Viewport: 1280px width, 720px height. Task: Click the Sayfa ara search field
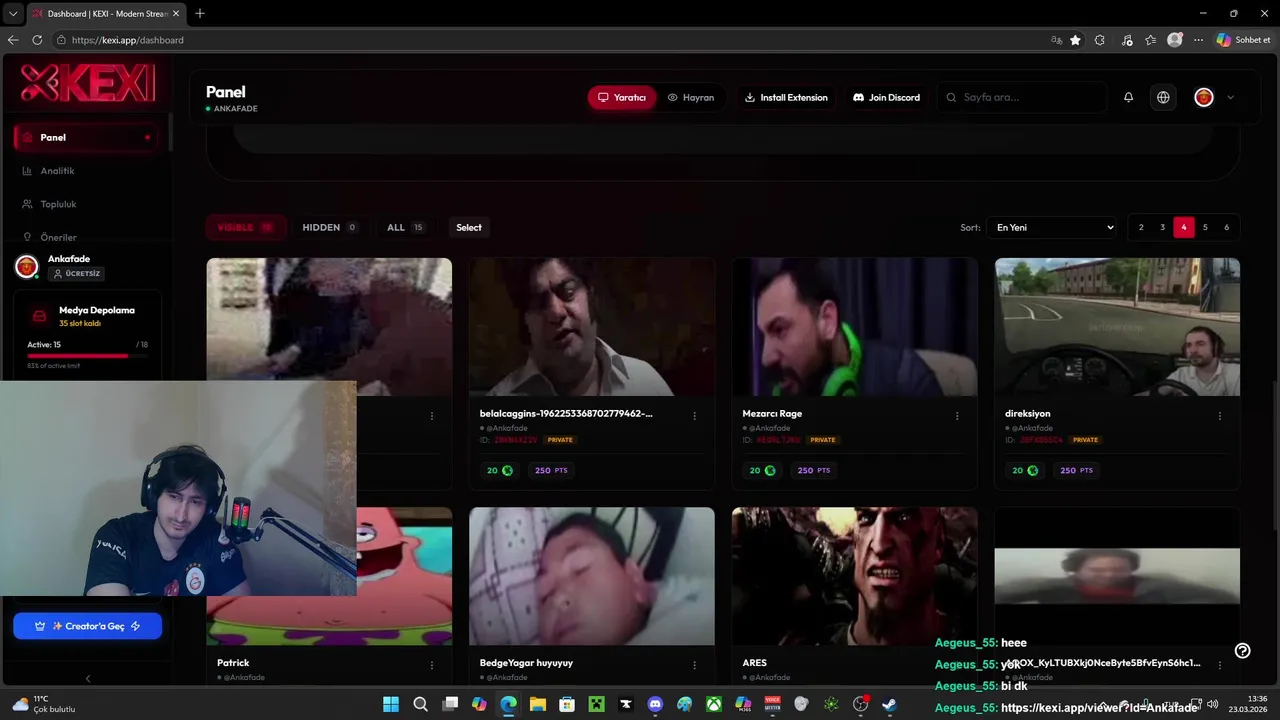(x=1022, y=97)
